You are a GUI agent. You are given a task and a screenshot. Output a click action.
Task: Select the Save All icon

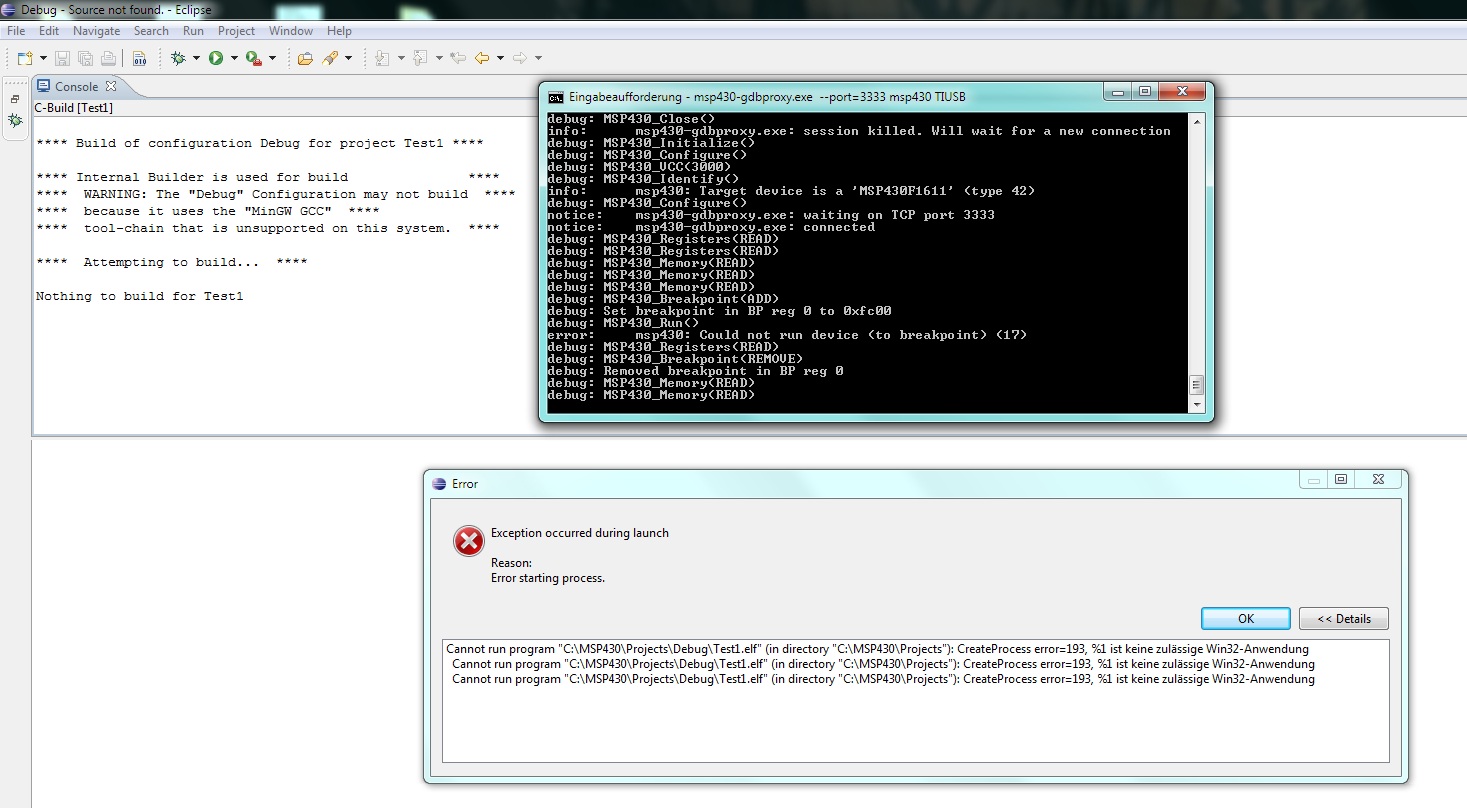pyautogui.click(x=85, y=57)
